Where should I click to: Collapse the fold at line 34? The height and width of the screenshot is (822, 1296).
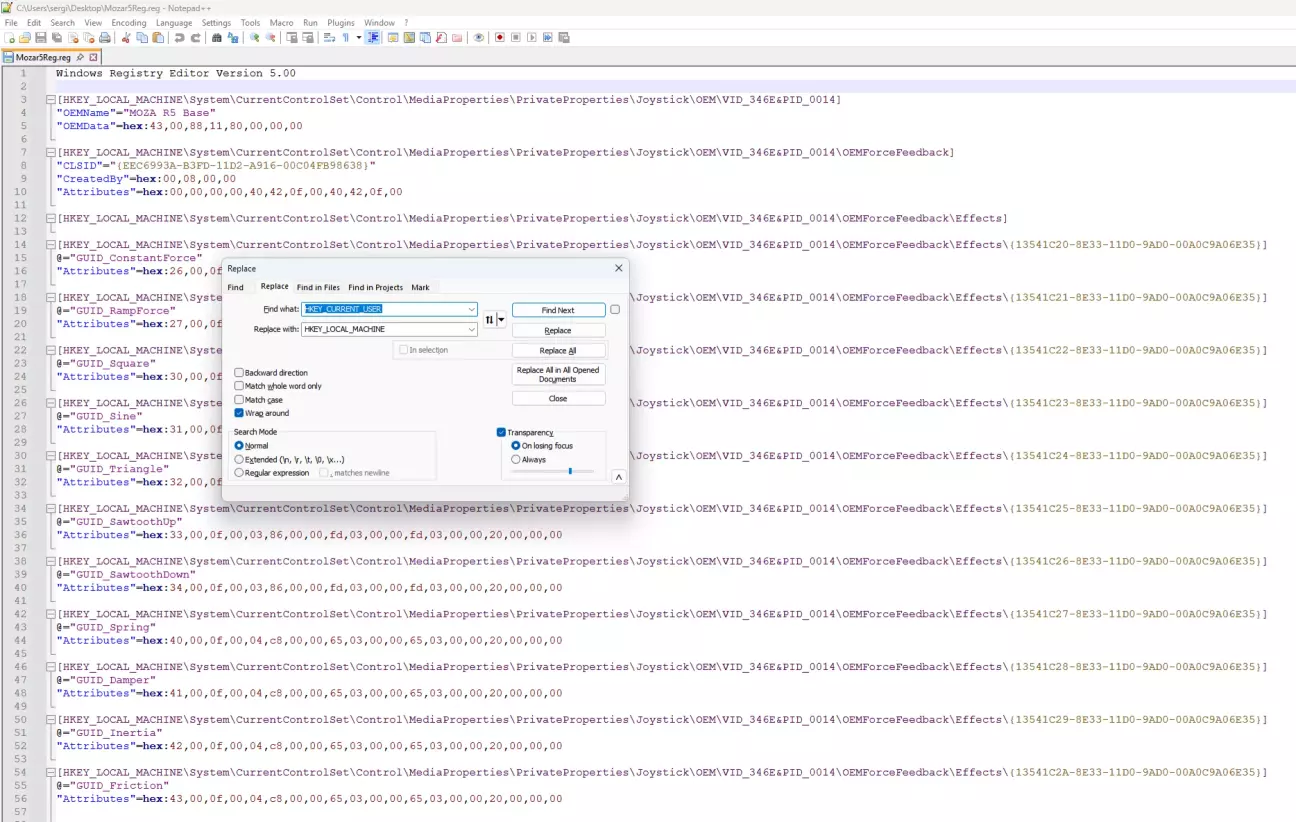[x=50, y=509]
